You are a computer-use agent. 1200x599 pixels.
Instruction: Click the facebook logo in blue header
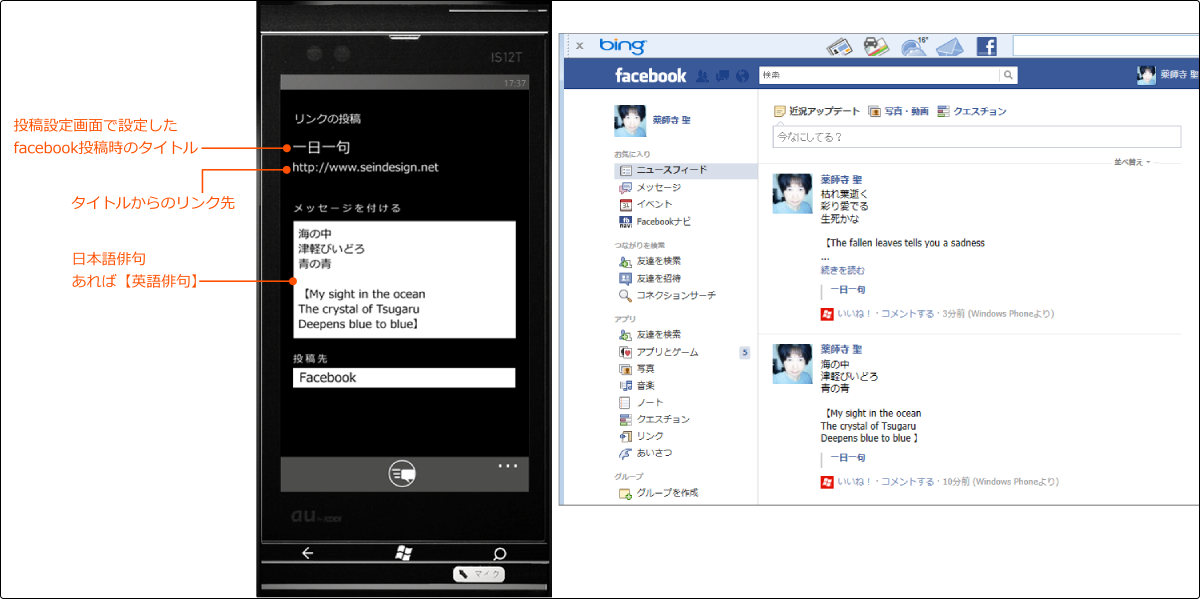point(650,75)
